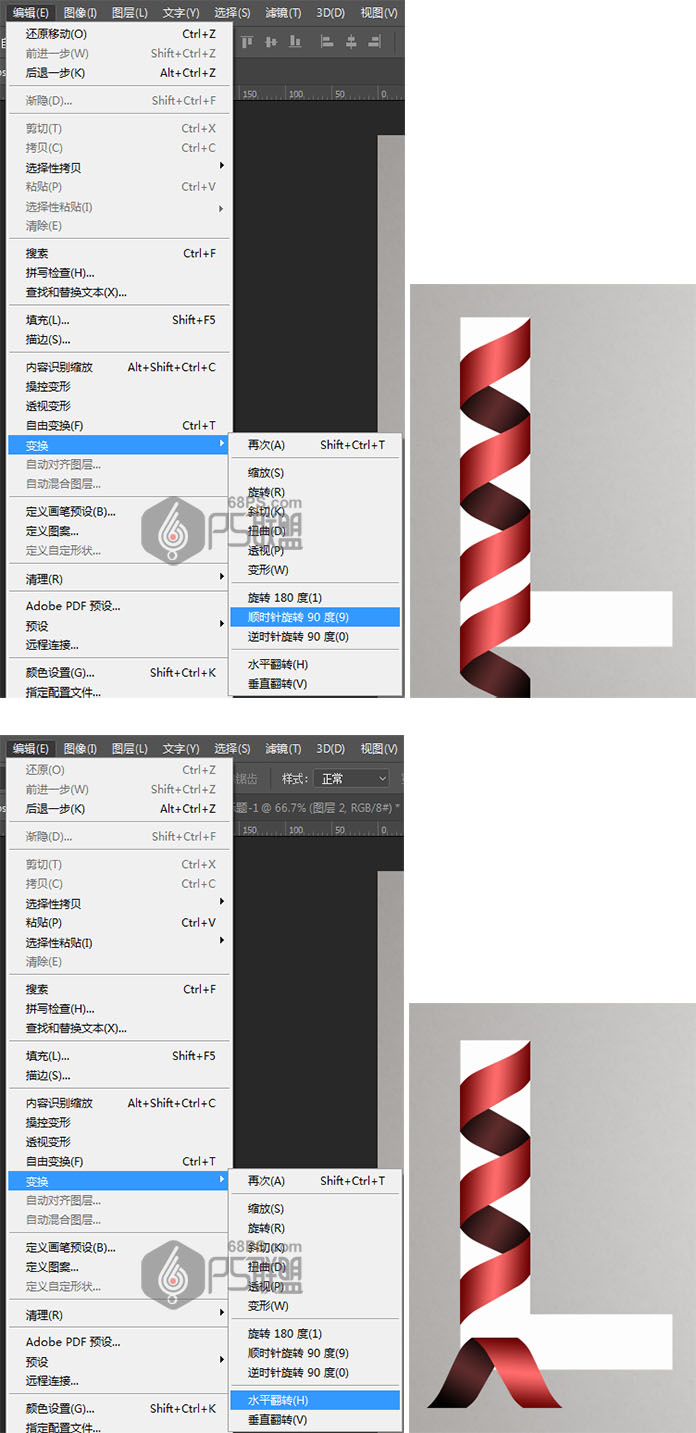Click align right edges icon in upper screenshot
Viewport: 696px width, 1433px height.
click(x=376, y=42)
